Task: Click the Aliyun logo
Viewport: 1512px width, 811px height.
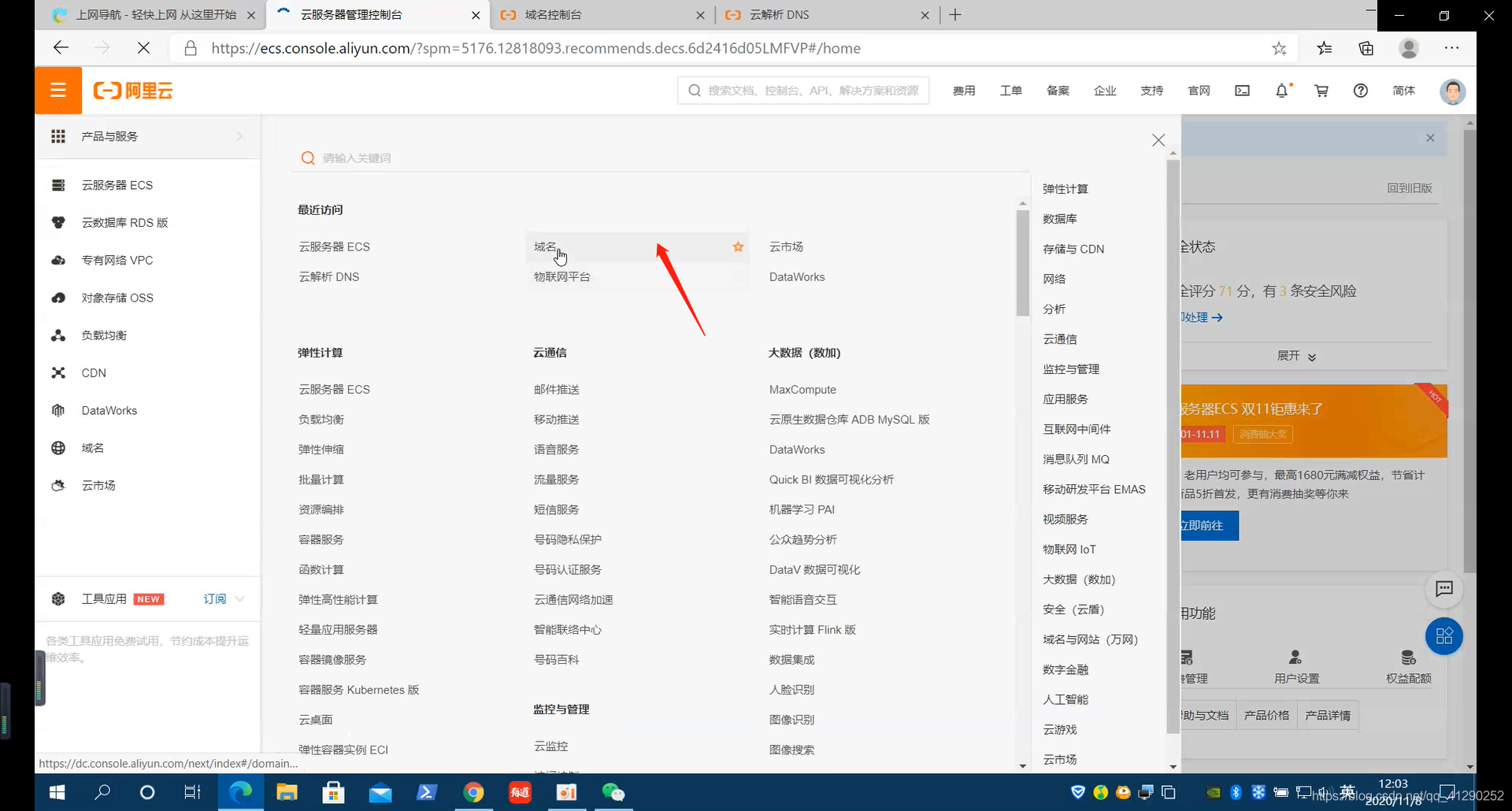Action: (132, 90)
